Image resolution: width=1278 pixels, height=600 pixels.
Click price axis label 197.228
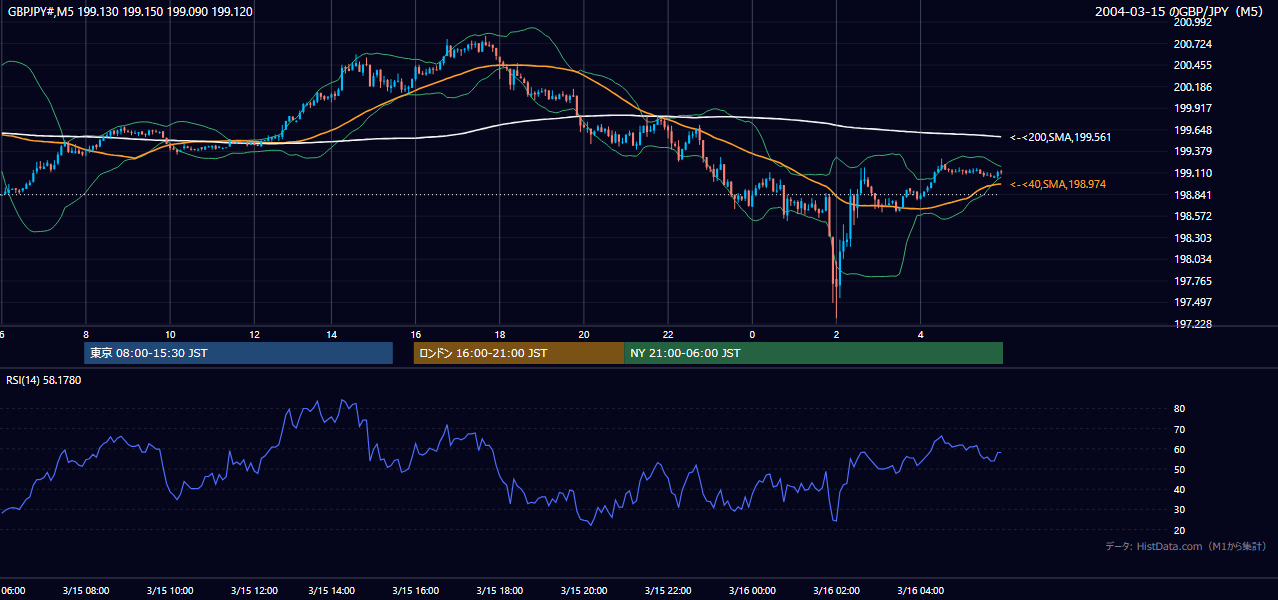(1192, 324)
